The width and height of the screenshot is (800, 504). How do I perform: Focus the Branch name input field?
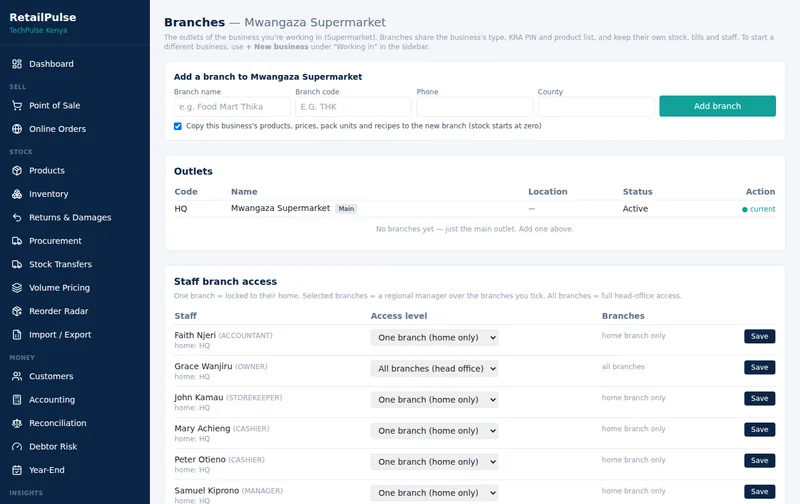click(x=232, y=107)
